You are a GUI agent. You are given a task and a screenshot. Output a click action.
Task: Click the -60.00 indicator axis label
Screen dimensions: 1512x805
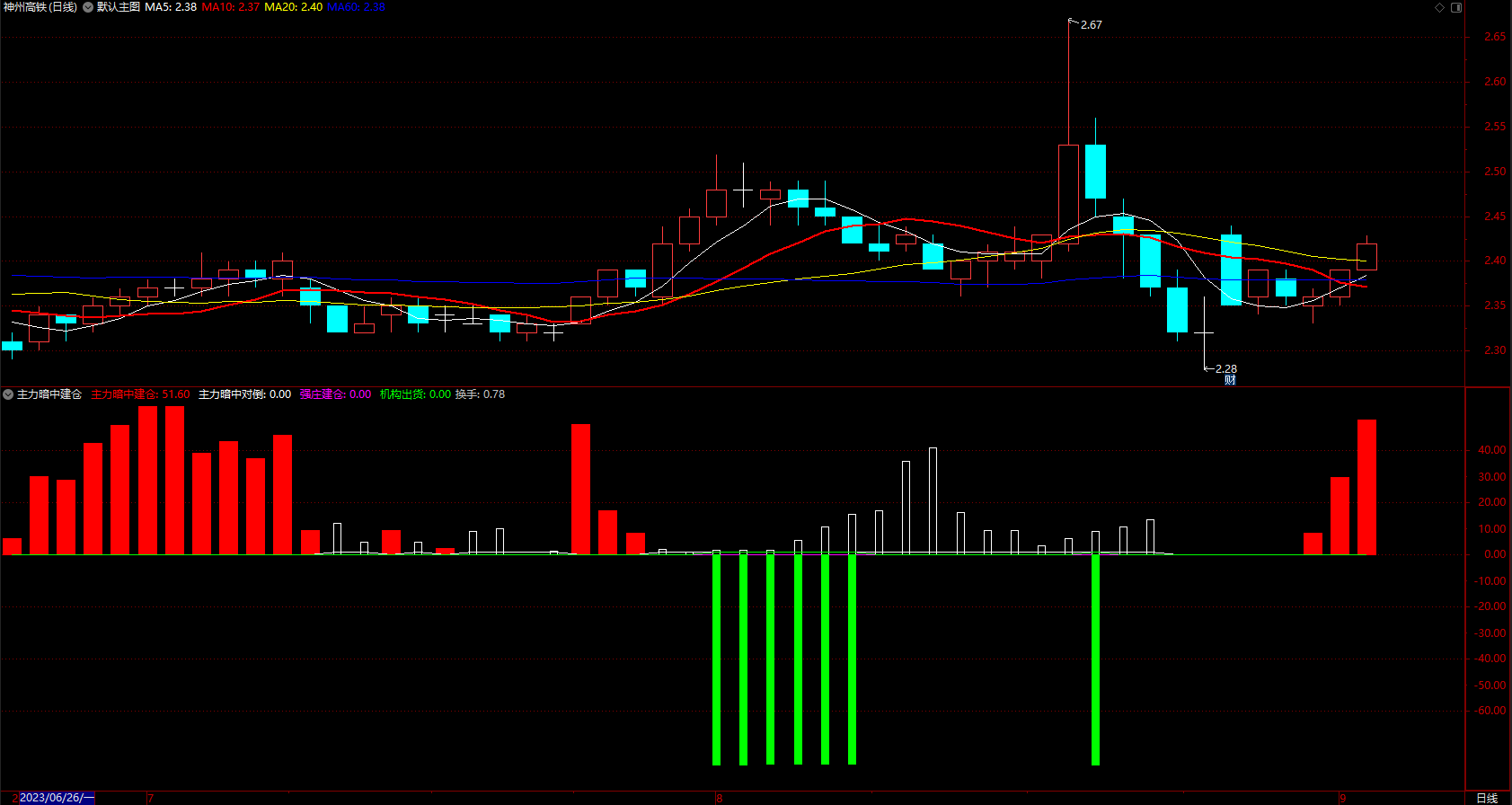pos(1491,711)
